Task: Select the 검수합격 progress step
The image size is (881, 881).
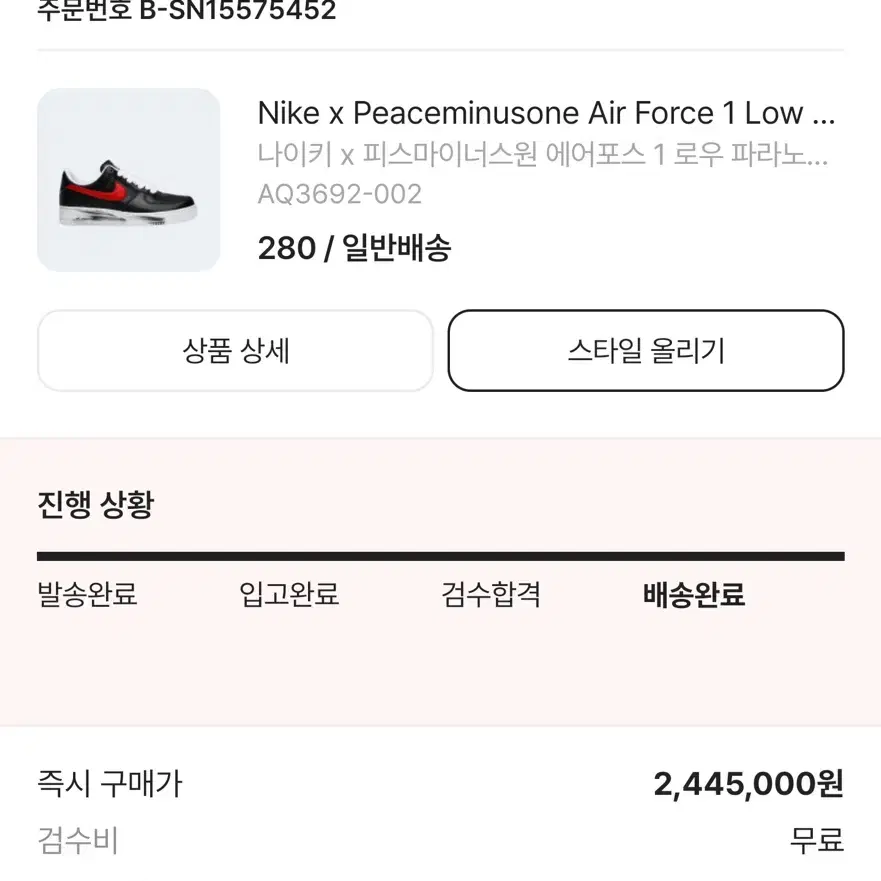Action: pos(491,594)
